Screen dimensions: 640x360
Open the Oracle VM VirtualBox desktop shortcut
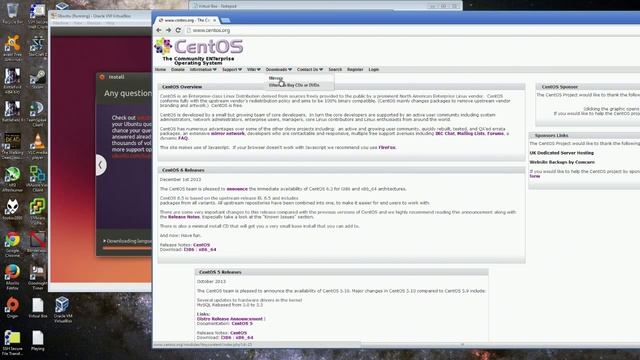[62, 309]
